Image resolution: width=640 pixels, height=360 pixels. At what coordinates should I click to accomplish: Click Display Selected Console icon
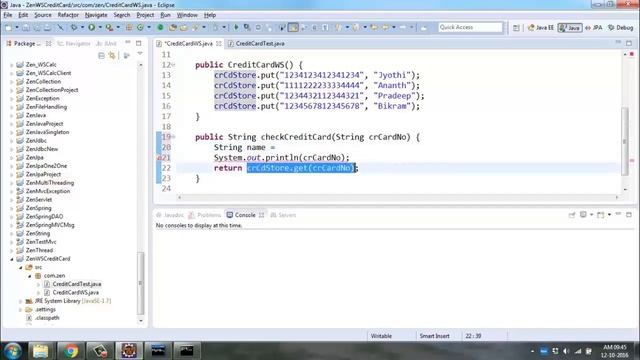[583, 215]
